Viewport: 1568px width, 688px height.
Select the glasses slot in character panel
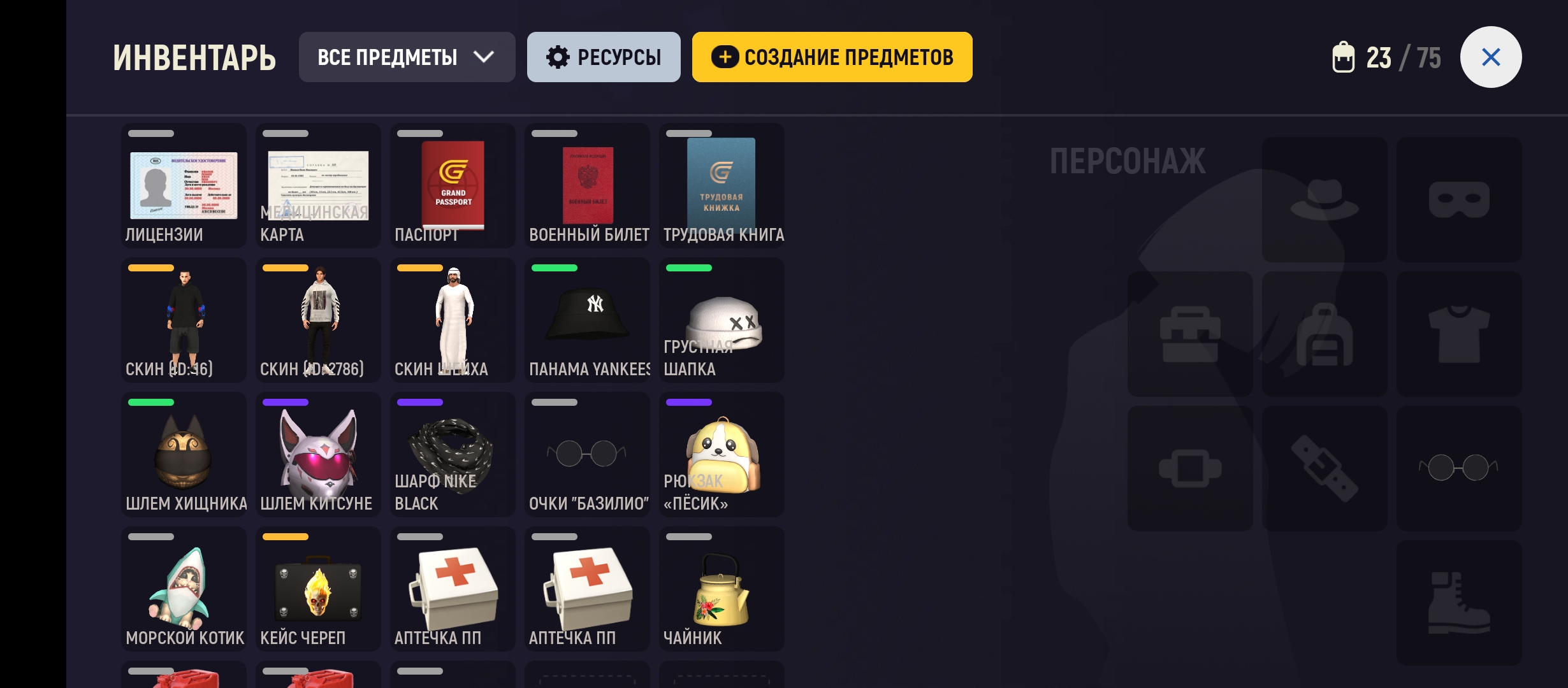[1459, 468]
